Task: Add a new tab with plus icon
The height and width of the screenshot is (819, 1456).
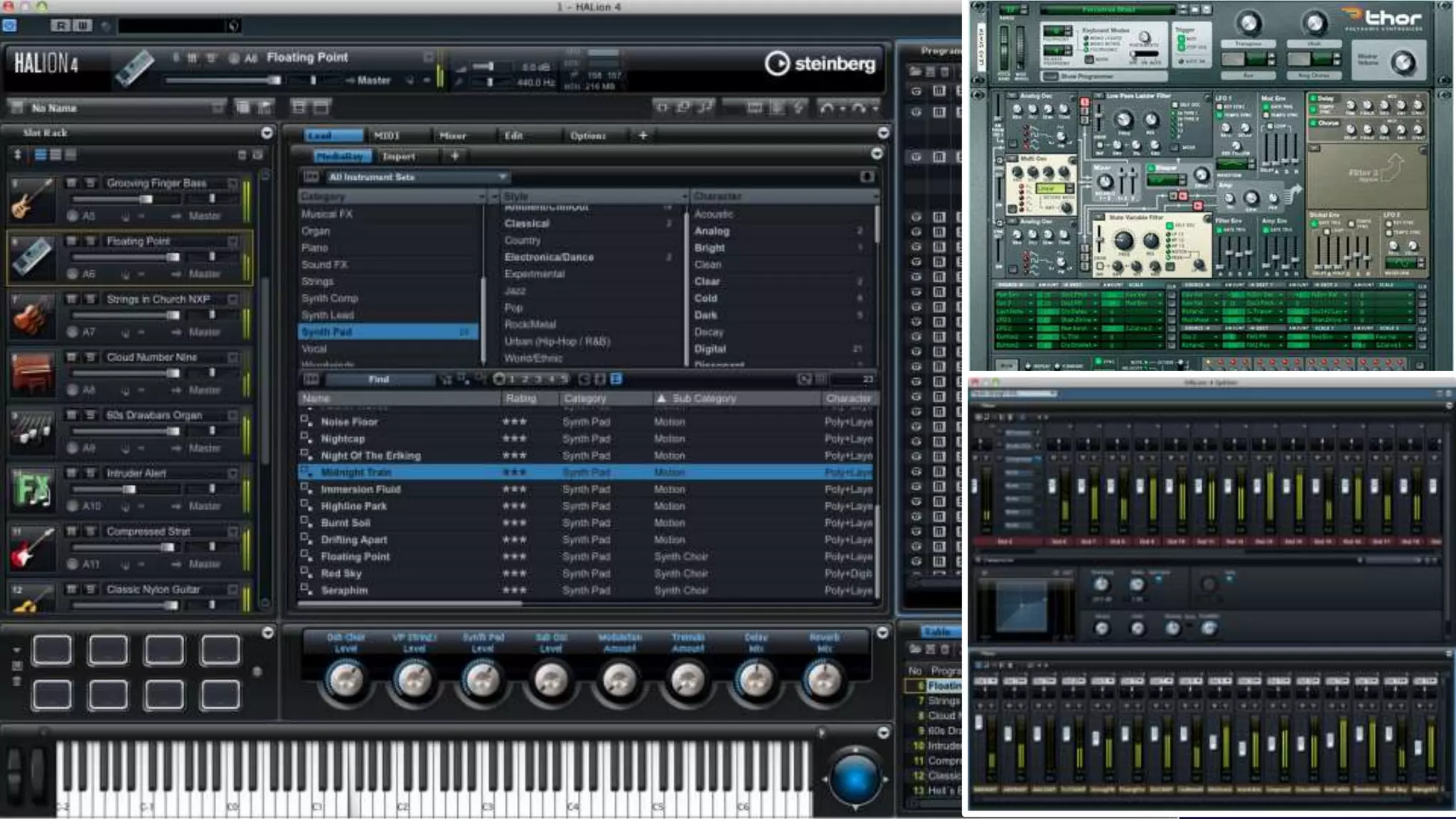Action: coord(643,135)
